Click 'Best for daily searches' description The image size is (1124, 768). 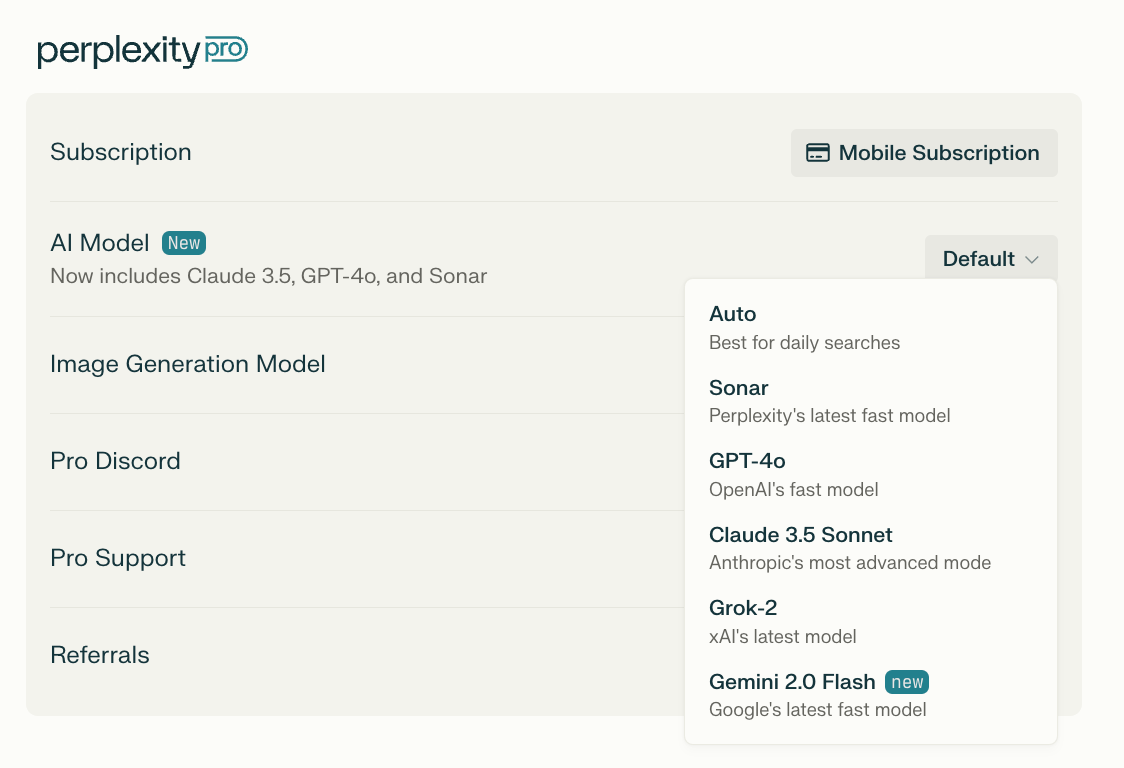pyautogui.click(x=804, y=343)
